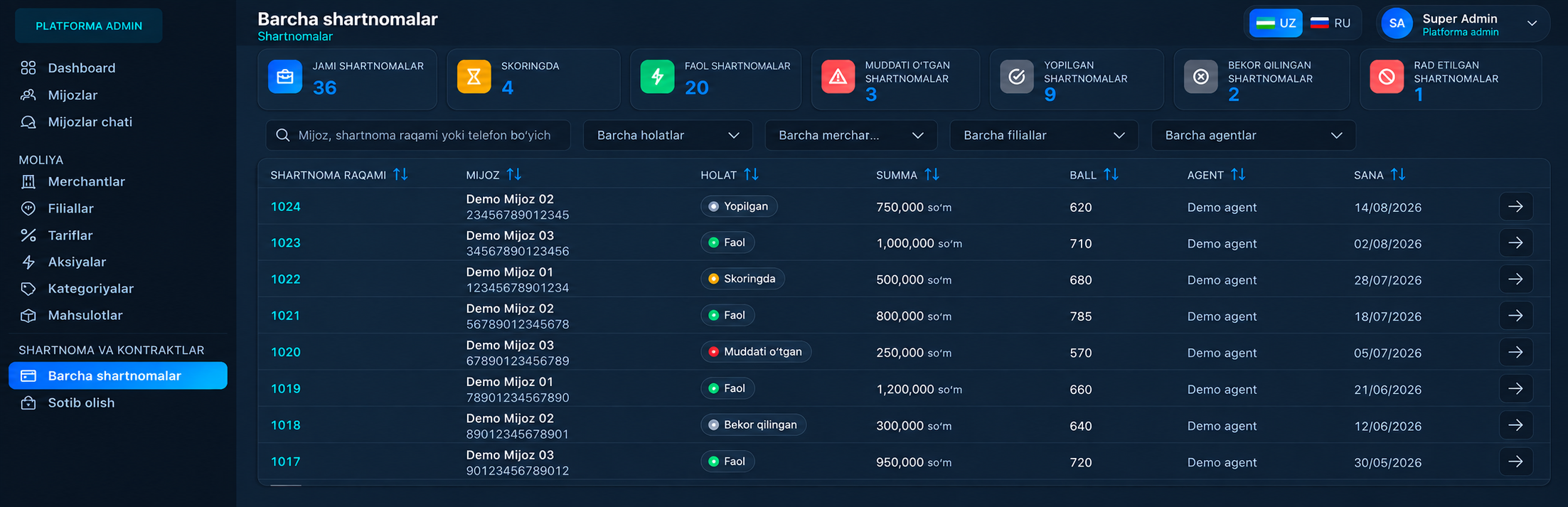Click the Muddati o'tgan status badge
1568x507 pixels.
pyautogui.click(x=756, y=351)
